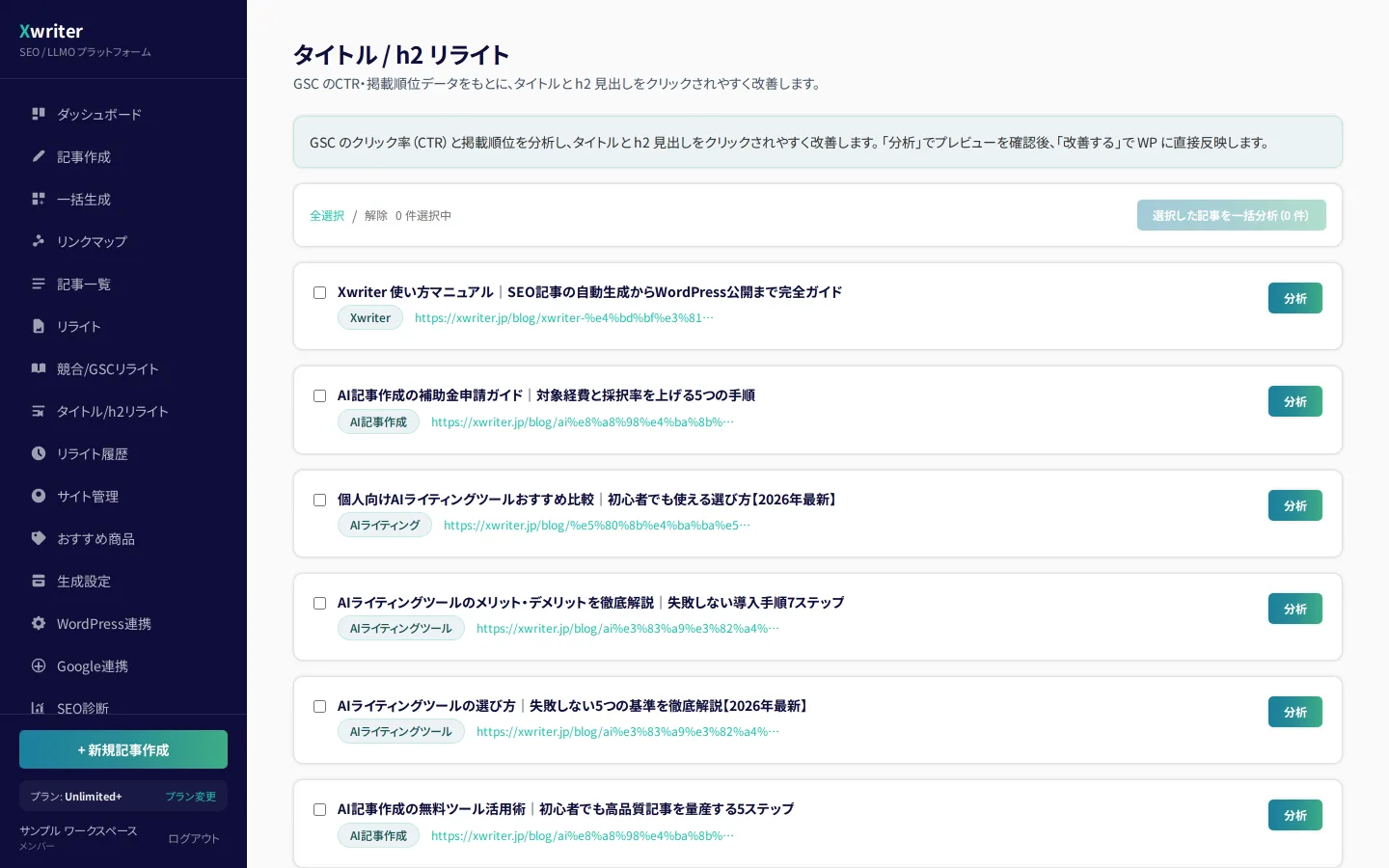
Task: Click 選択した記事を一括分析 button
Action: point(1231,215)
